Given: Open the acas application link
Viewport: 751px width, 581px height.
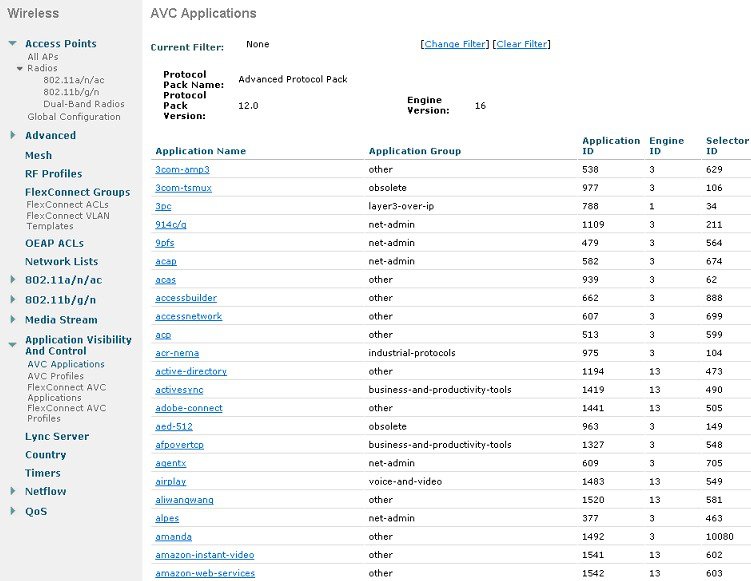Looking at the screenshot, I should [x=166, y=280].
